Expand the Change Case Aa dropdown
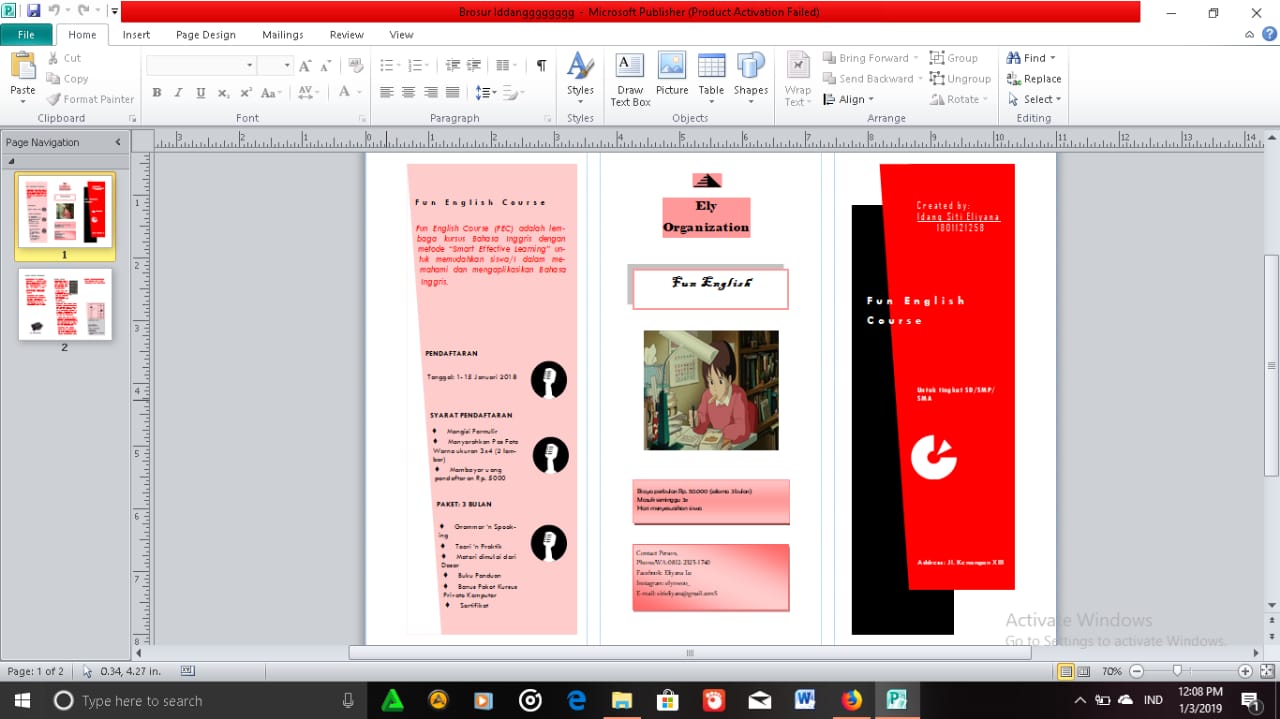Viewport: 1280px width, 719px height. tap(271, 92)
